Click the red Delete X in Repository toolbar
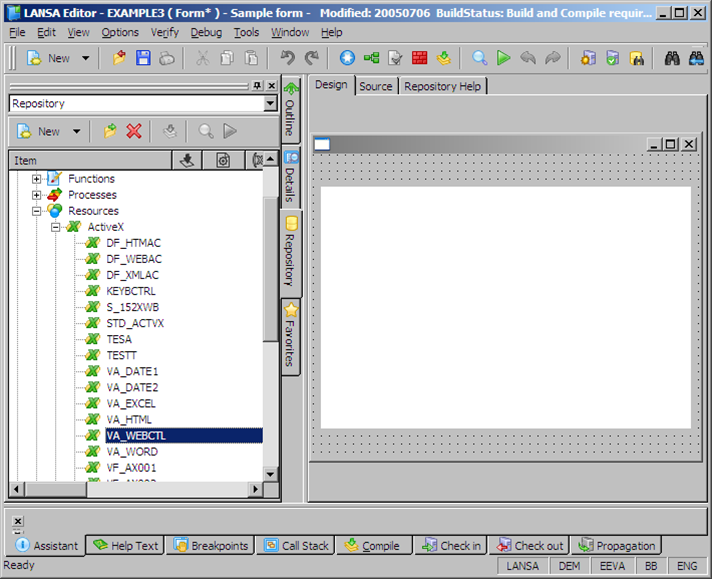 pos(134,131)
